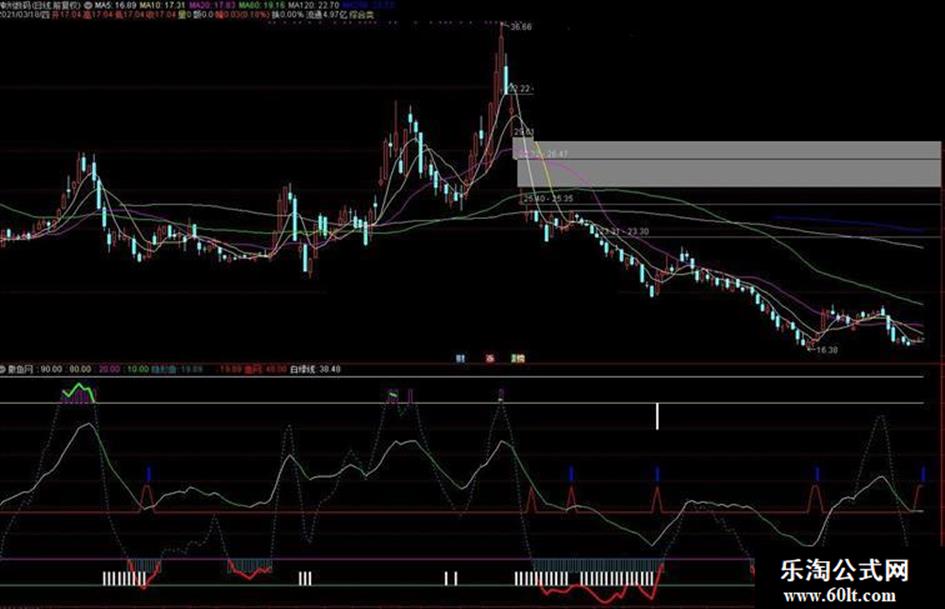Click the first blue signal marker in the indicator pane
945x609 pixels.
149,474
